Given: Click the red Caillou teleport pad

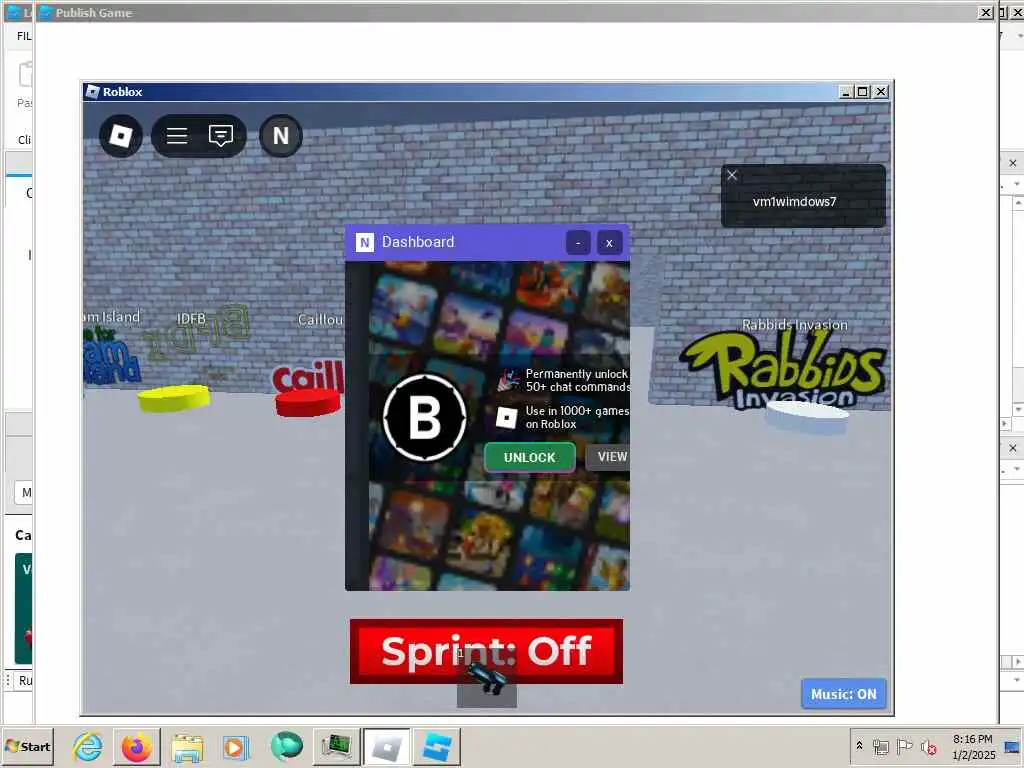Looking at the screenshot, I should tap(308, 404).
